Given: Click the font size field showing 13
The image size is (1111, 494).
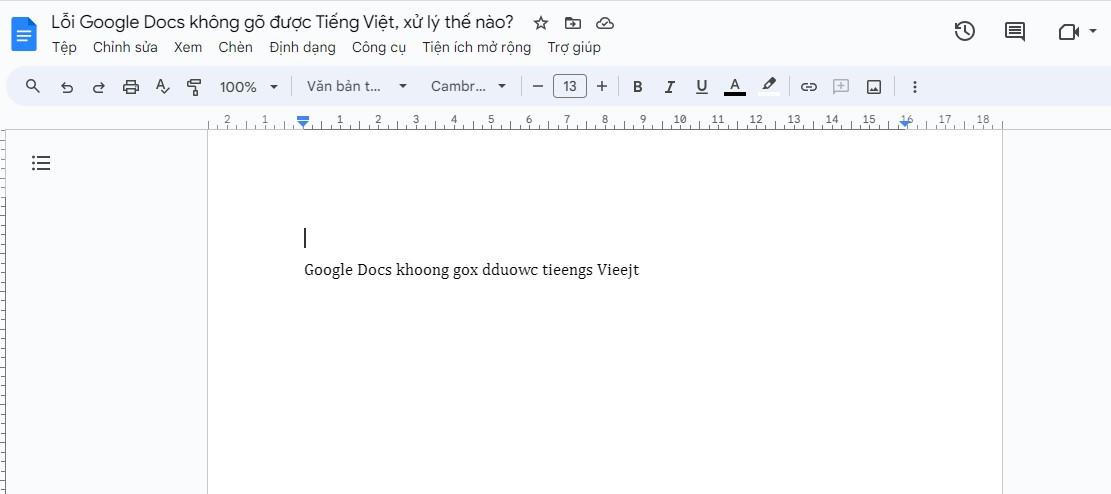Looking at the screenshot, I should coord(570,86).
